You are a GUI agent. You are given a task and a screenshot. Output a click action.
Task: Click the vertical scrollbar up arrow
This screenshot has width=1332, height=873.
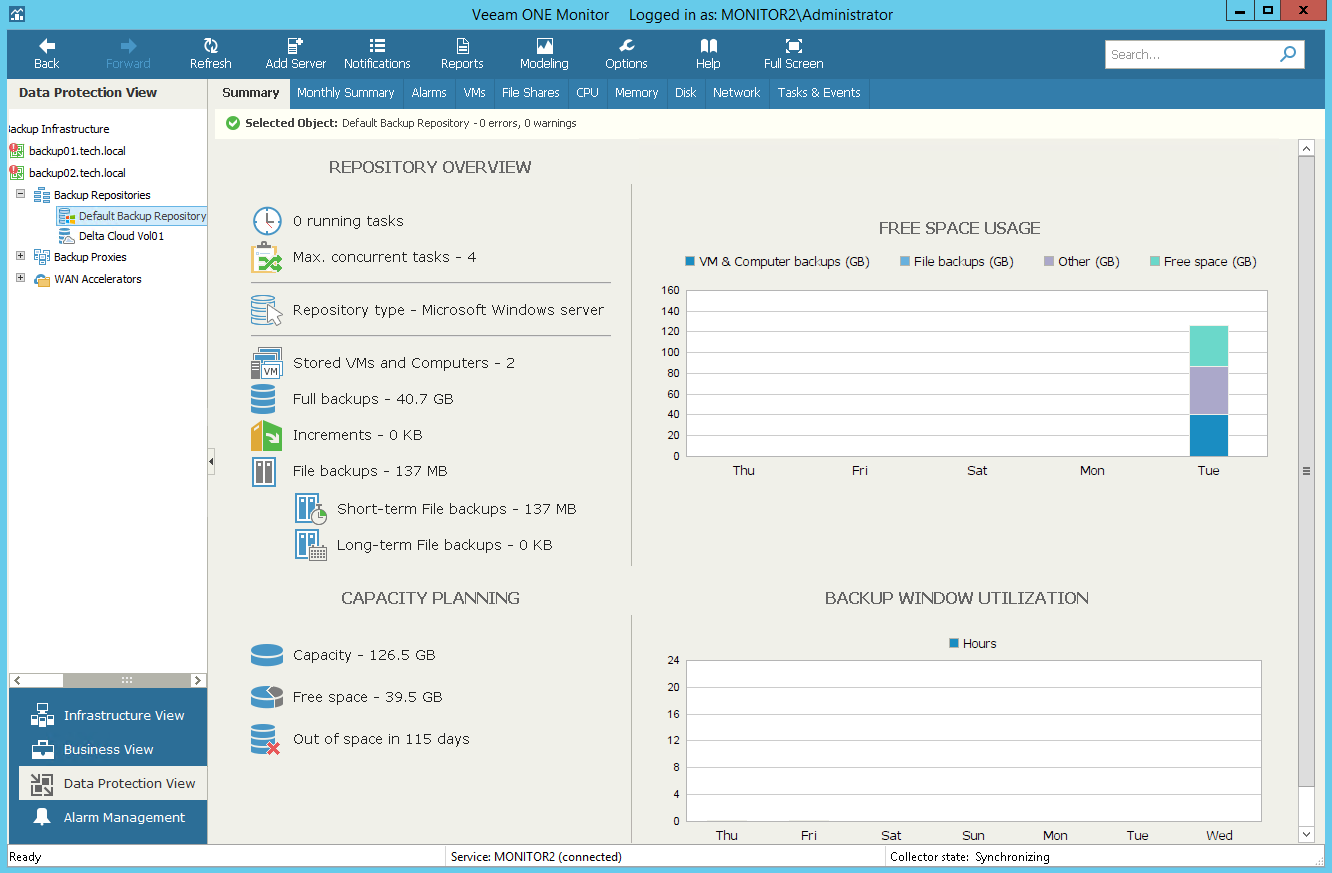click(x=1306, y=148)
